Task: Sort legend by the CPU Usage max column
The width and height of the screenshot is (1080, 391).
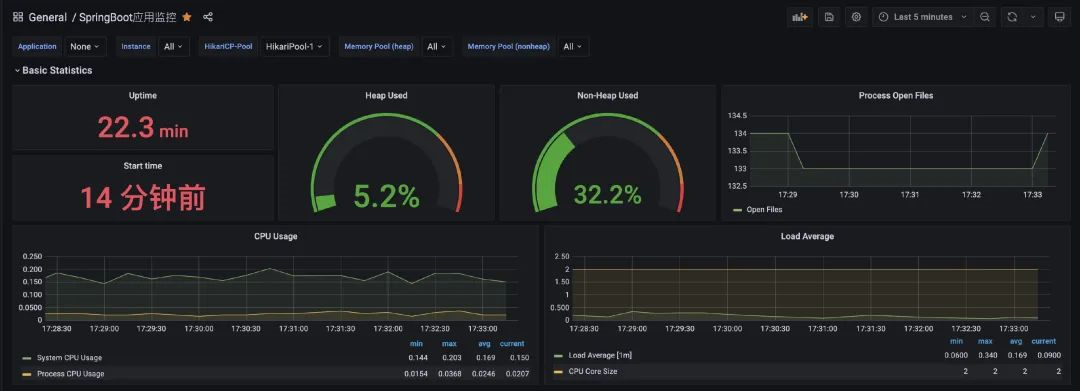Action: 450,344
